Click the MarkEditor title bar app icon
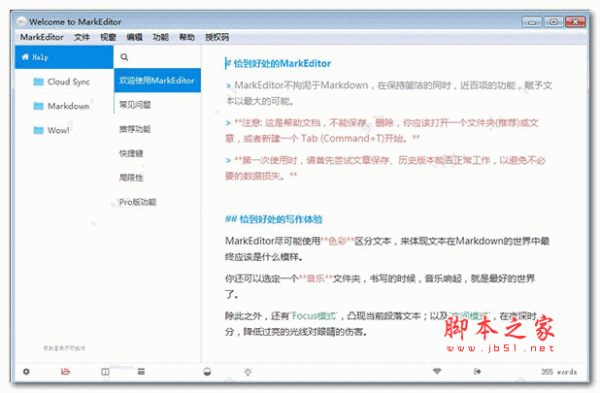 coord(21,21)
